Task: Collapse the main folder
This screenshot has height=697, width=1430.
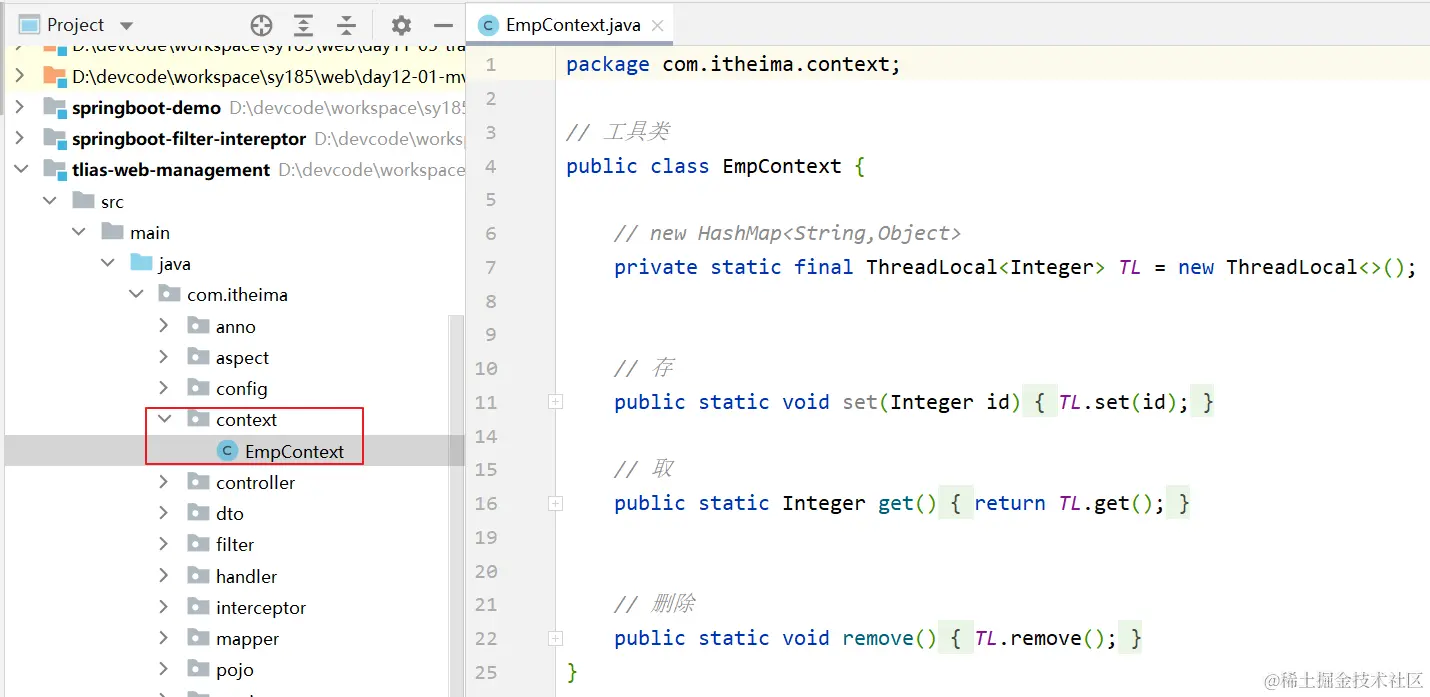Action: 78,232
